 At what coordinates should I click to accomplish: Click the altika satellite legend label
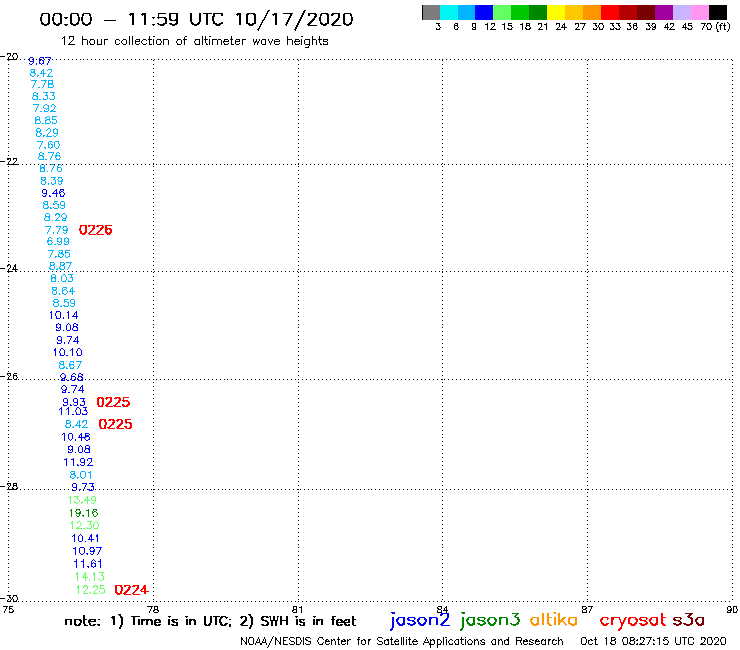tap(554, 619)
